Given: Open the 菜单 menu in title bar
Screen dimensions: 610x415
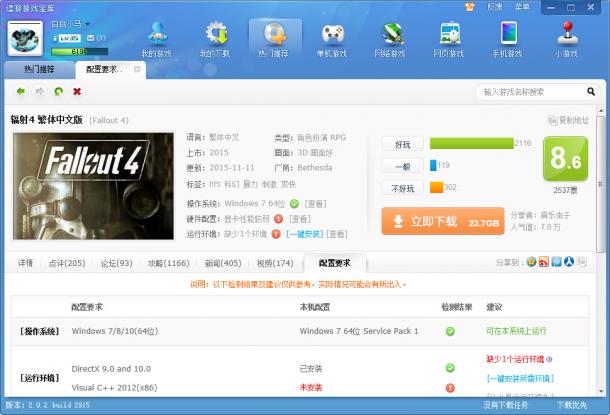Looking at the screenshot, I should [522, 7].
